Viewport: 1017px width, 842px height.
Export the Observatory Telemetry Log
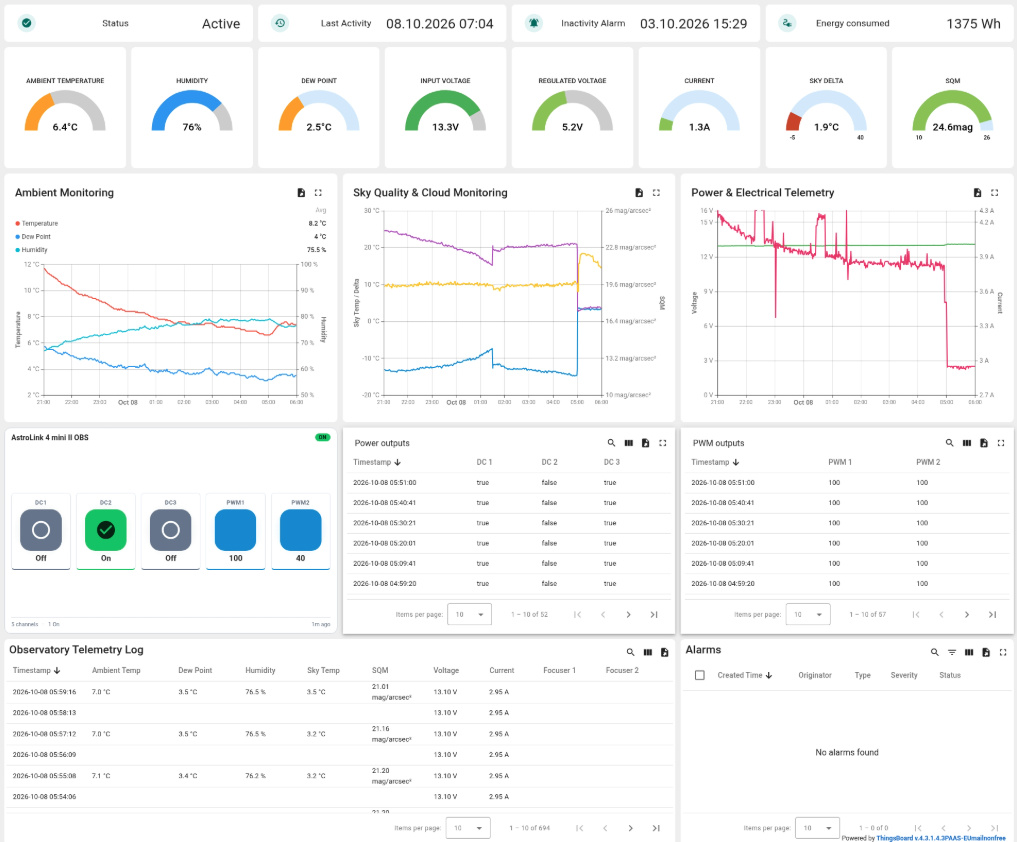[665, 653]
